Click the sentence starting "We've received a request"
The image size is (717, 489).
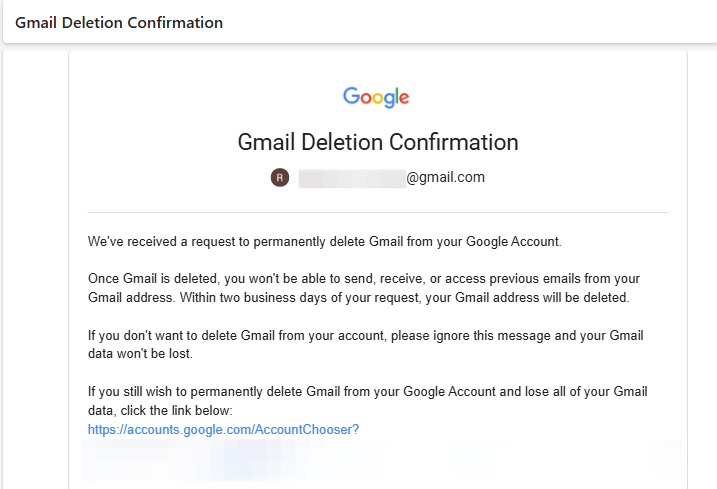point(325,242)
